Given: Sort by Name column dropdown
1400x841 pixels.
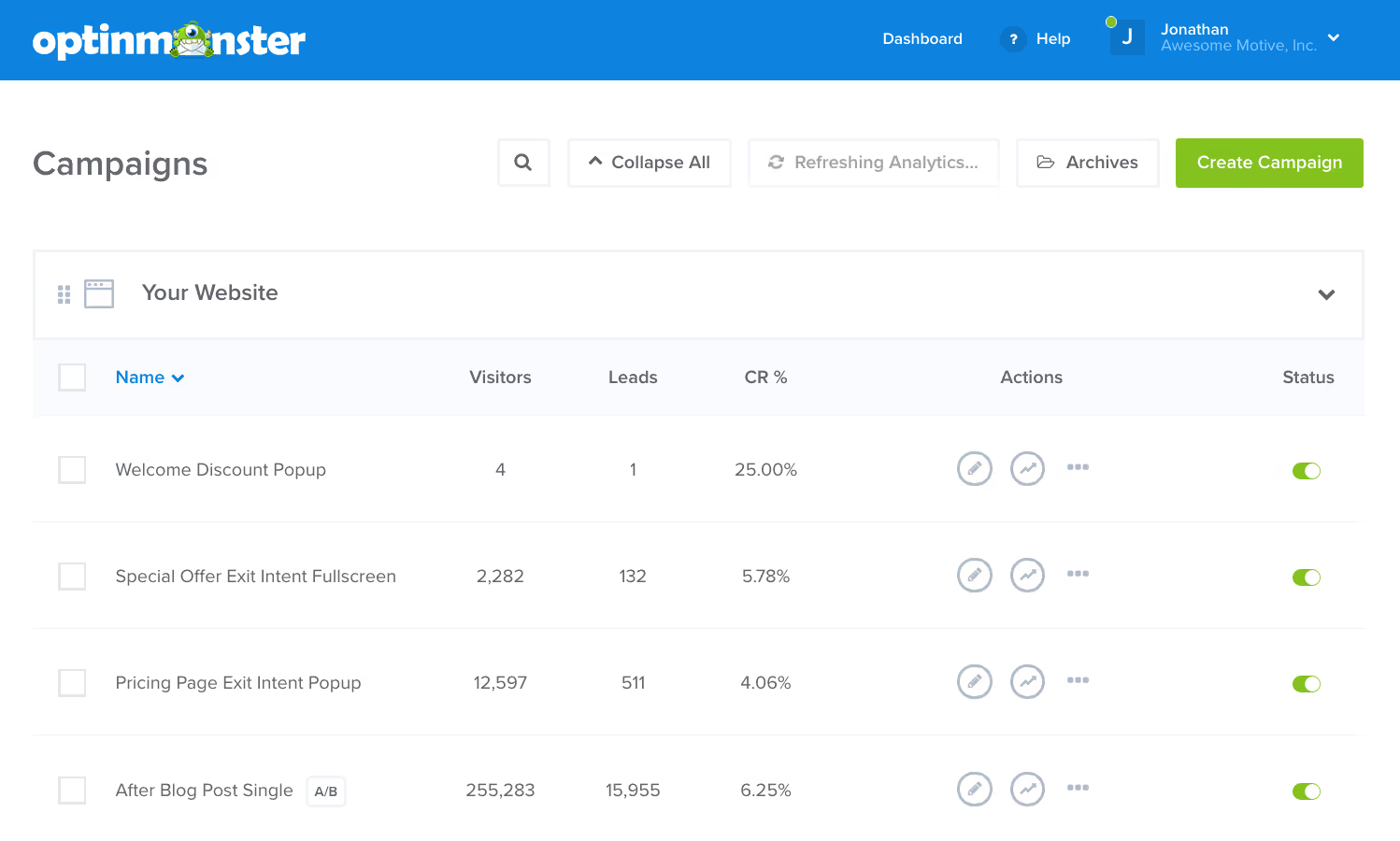Looking at the screenshot, I should [150, 378].
